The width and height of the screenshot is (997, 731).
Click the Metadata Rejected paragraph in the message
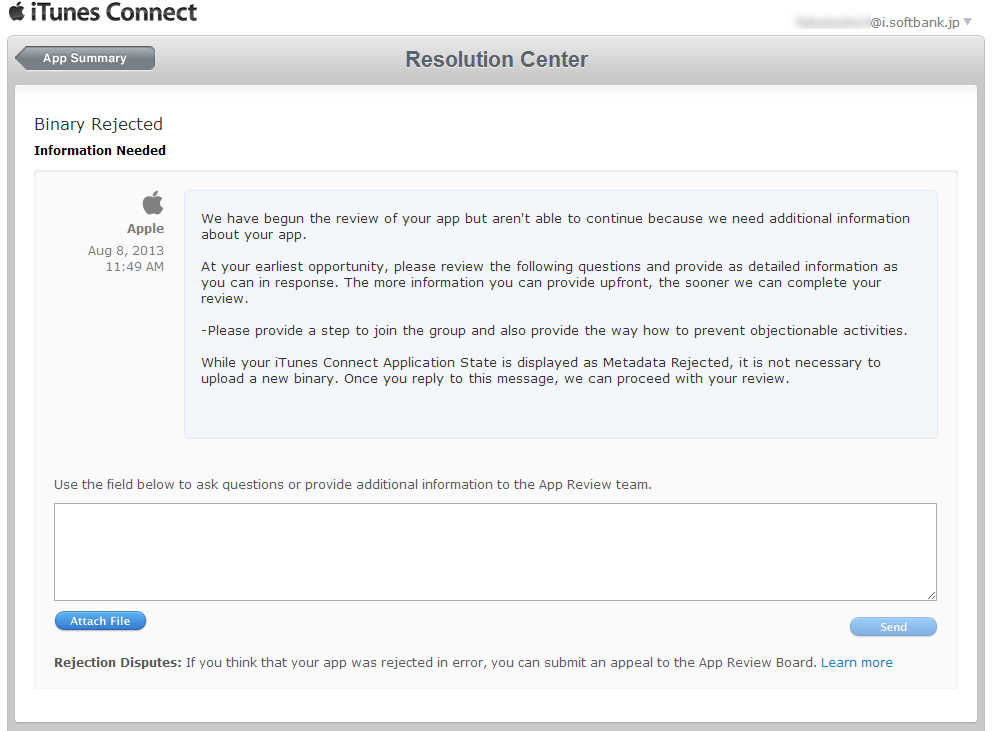[540, 370]
